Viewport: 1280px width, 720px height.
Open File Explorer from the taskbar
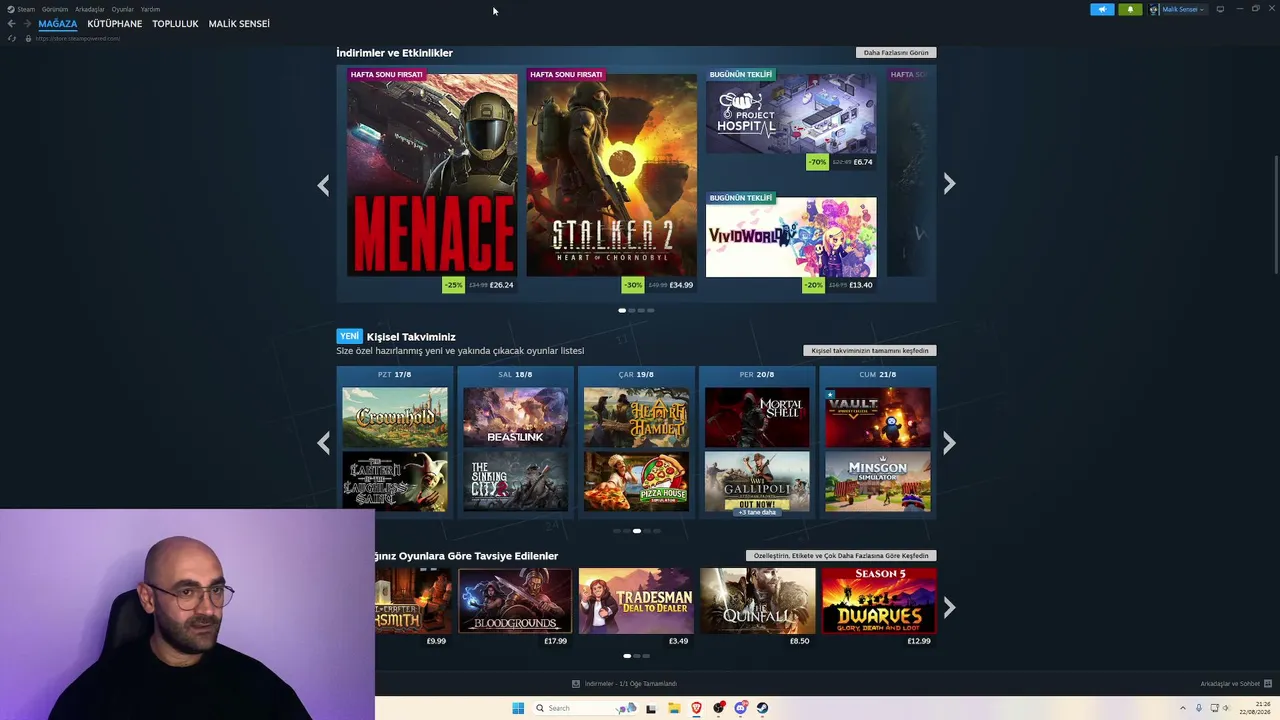(674, 708)
